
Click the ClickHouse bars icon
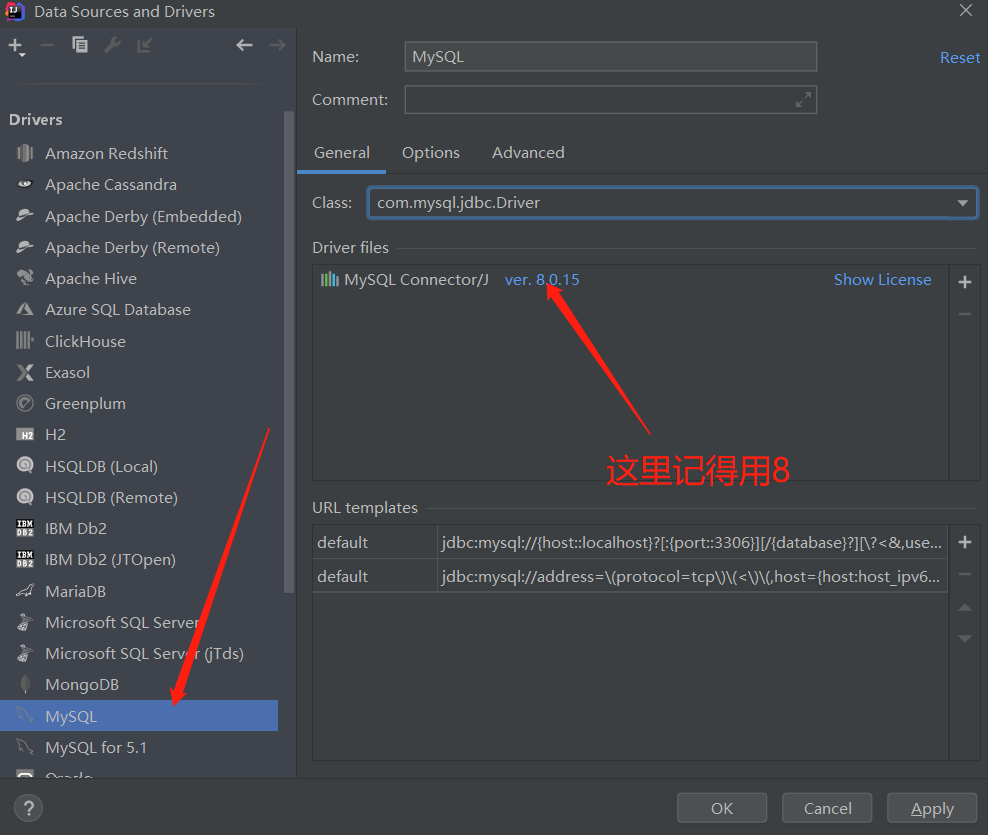(25, 341)
